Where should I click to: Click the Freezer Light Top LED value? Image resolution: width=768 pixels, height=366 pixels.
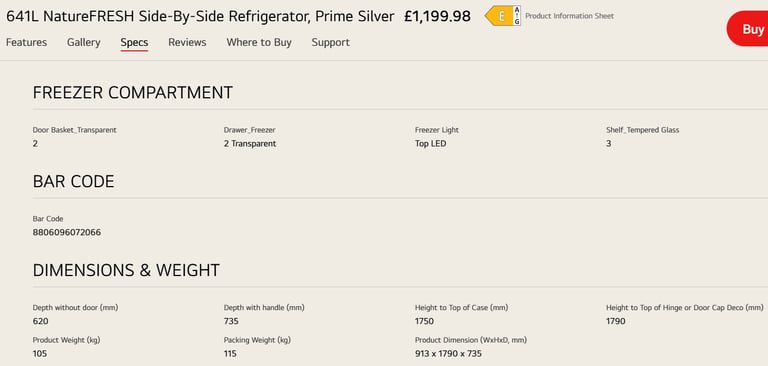click(x=431, y=144)
